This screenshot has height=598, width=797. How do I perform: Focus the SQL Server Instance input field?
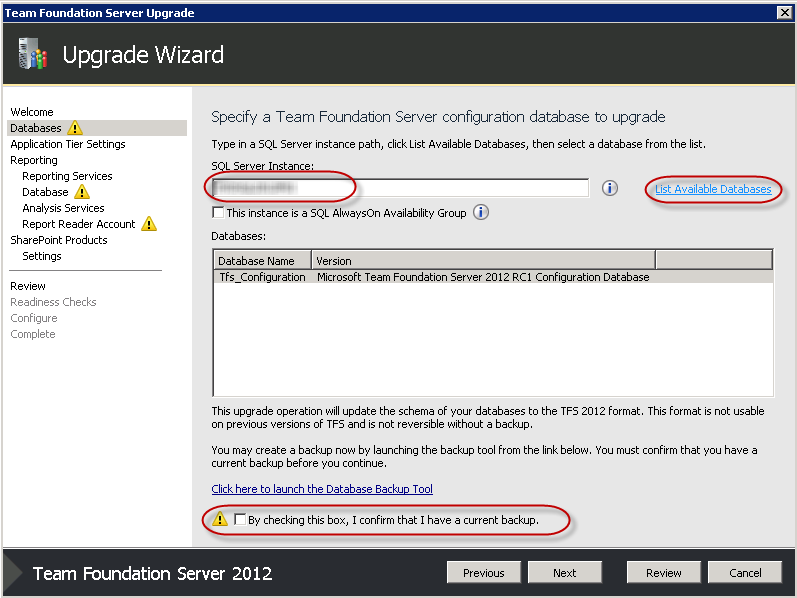(400, 188)
